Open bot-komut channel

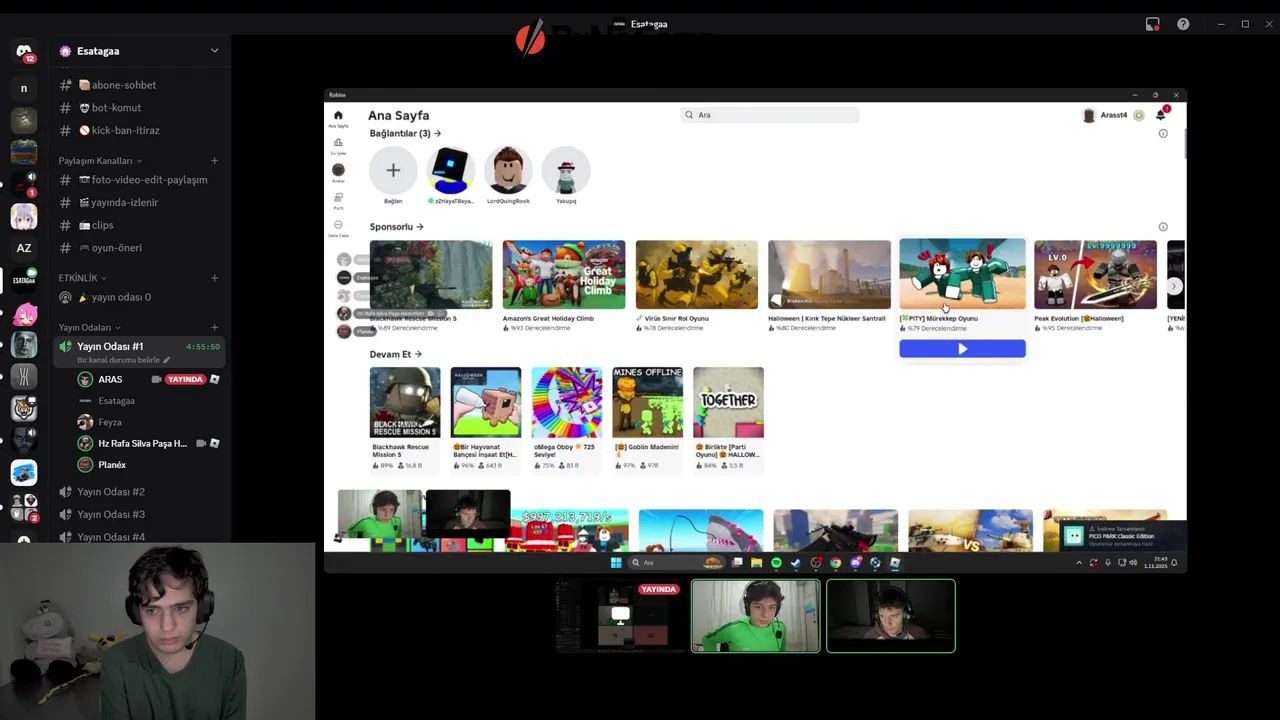139,108
